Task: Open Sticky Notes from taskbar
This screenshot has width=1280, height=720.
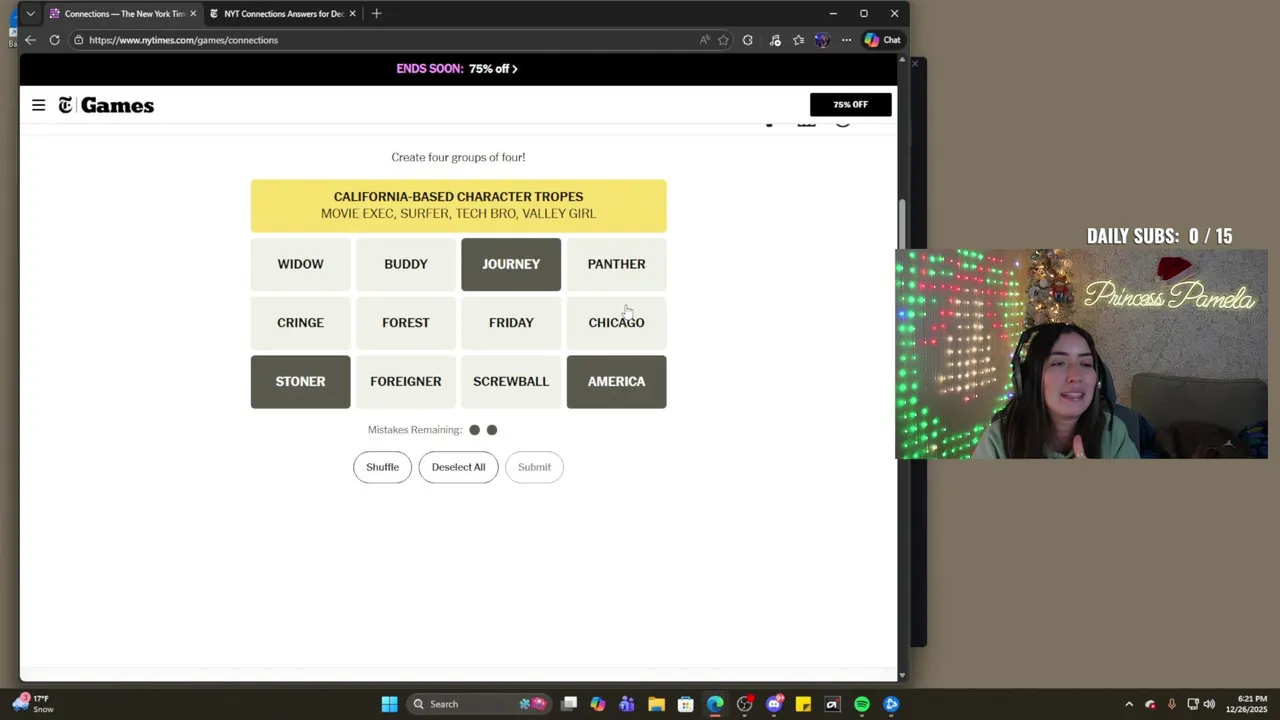Action: click(x=803, y=704)
